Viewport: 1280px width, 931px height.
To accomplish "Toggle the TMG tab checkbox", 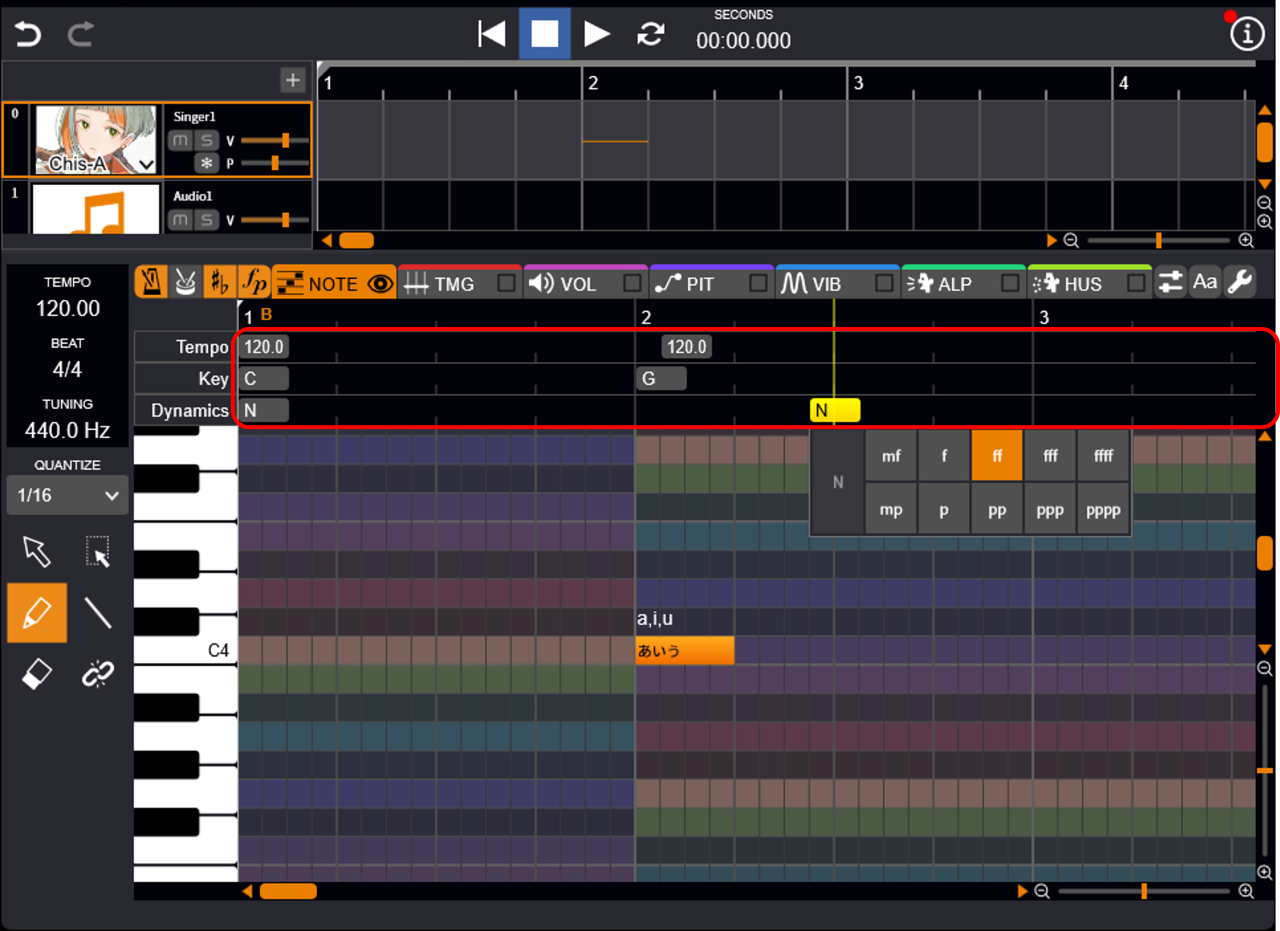I will coord(507,284).
